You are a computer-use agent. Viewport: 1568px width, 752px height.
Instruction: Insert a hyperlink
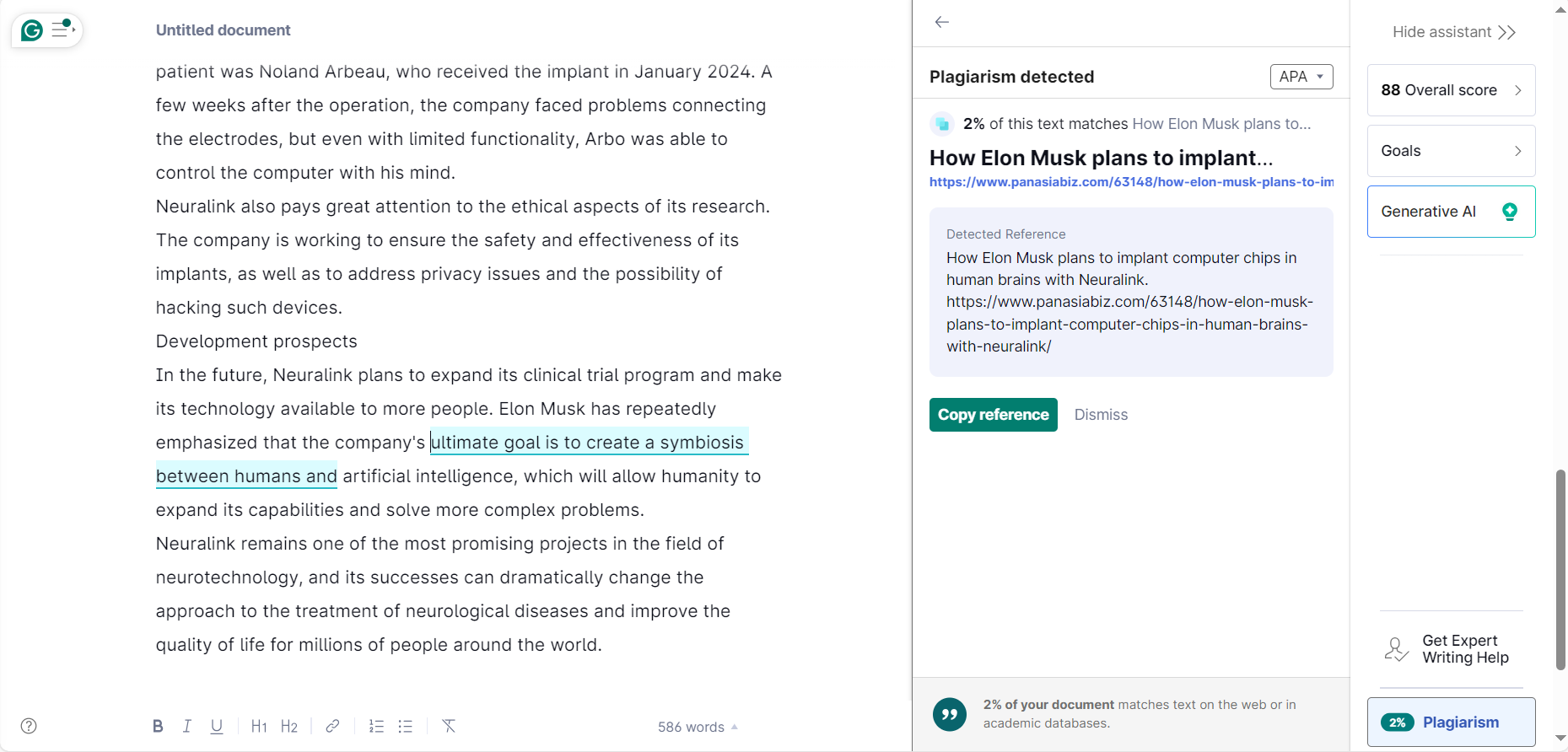click(333, 726)
